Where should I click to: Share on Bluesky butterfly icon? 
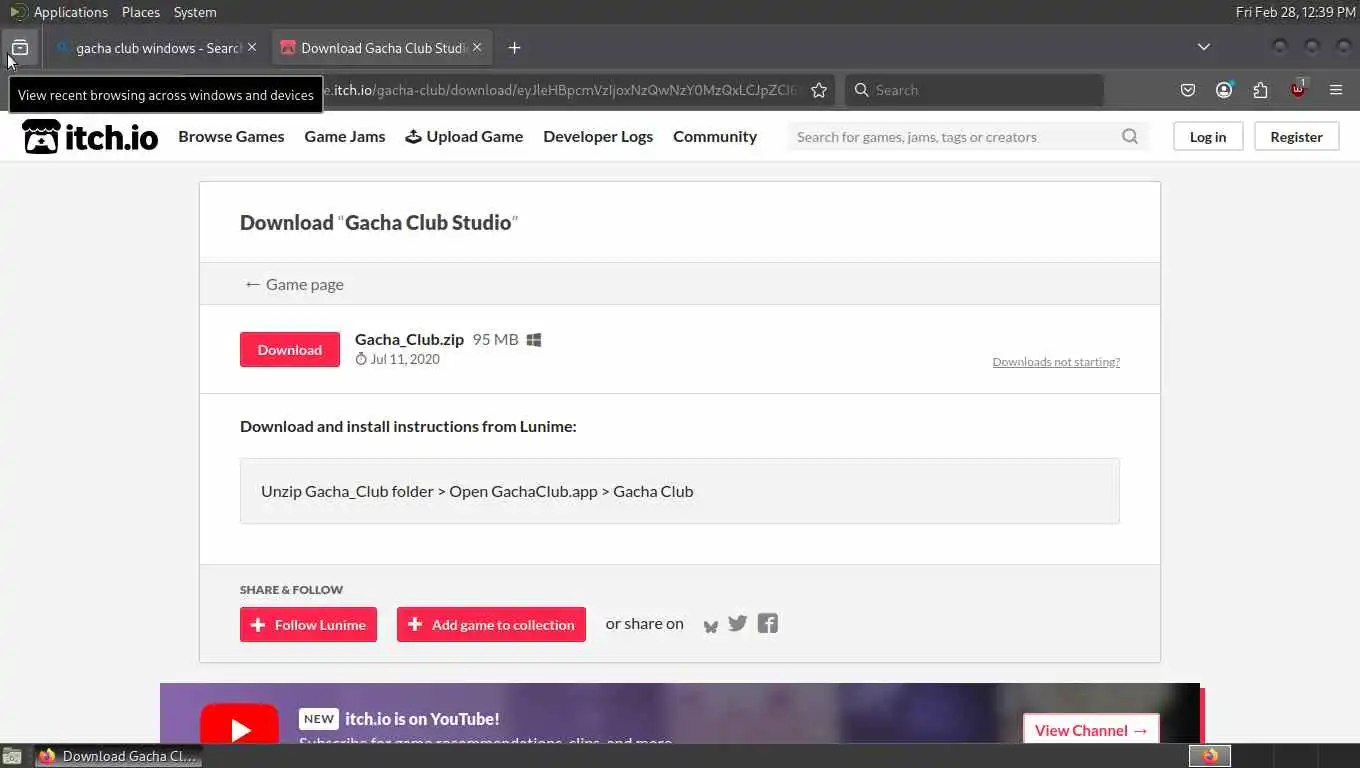coord(711,625)
